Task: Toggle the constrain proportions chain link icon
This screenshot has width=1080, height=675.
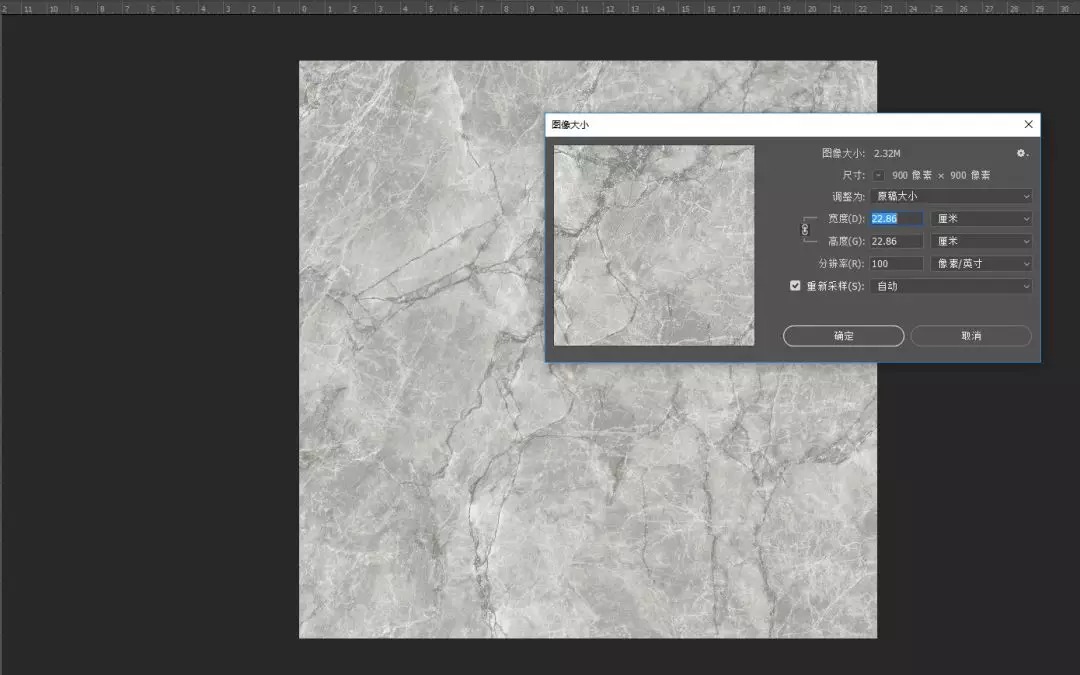Action: 805,230
